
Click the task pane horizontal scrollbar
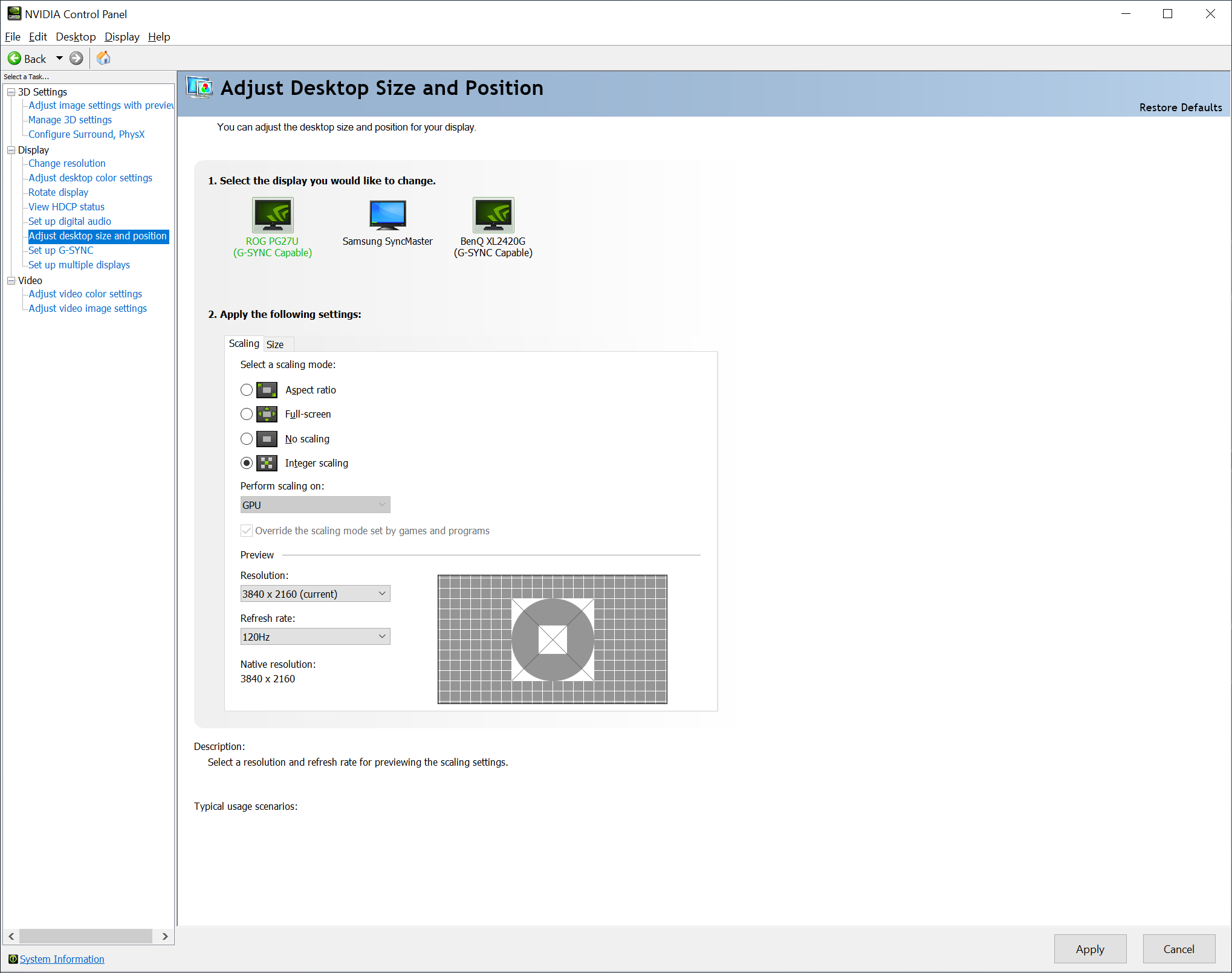tap(85, 936)
